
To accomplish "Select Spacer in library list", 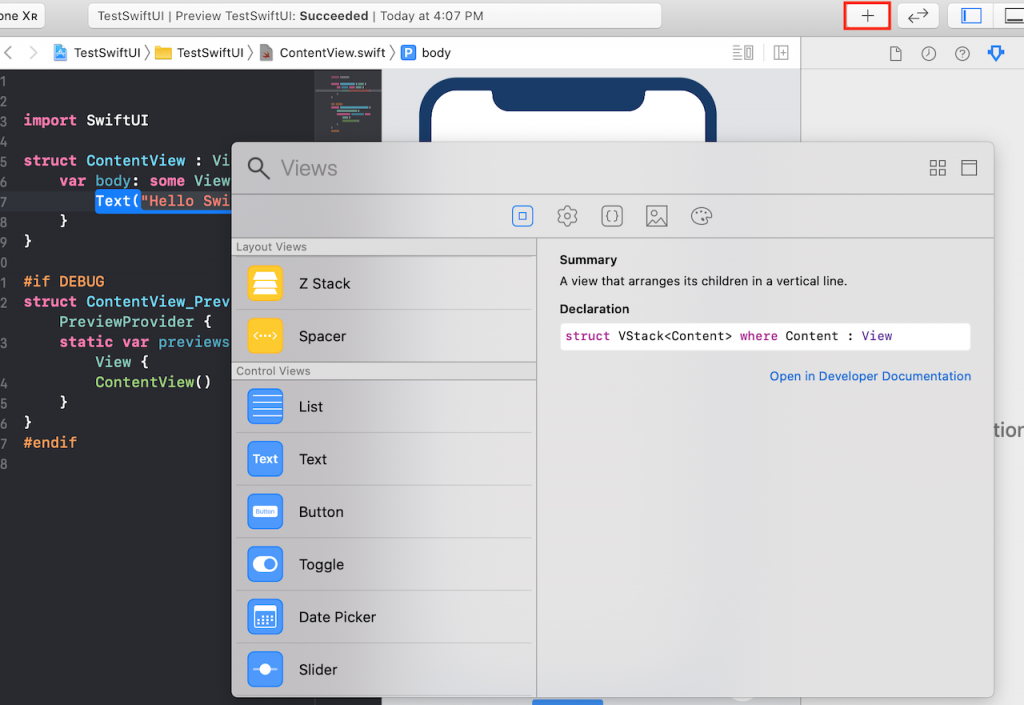I will click(x=384, y=336).
